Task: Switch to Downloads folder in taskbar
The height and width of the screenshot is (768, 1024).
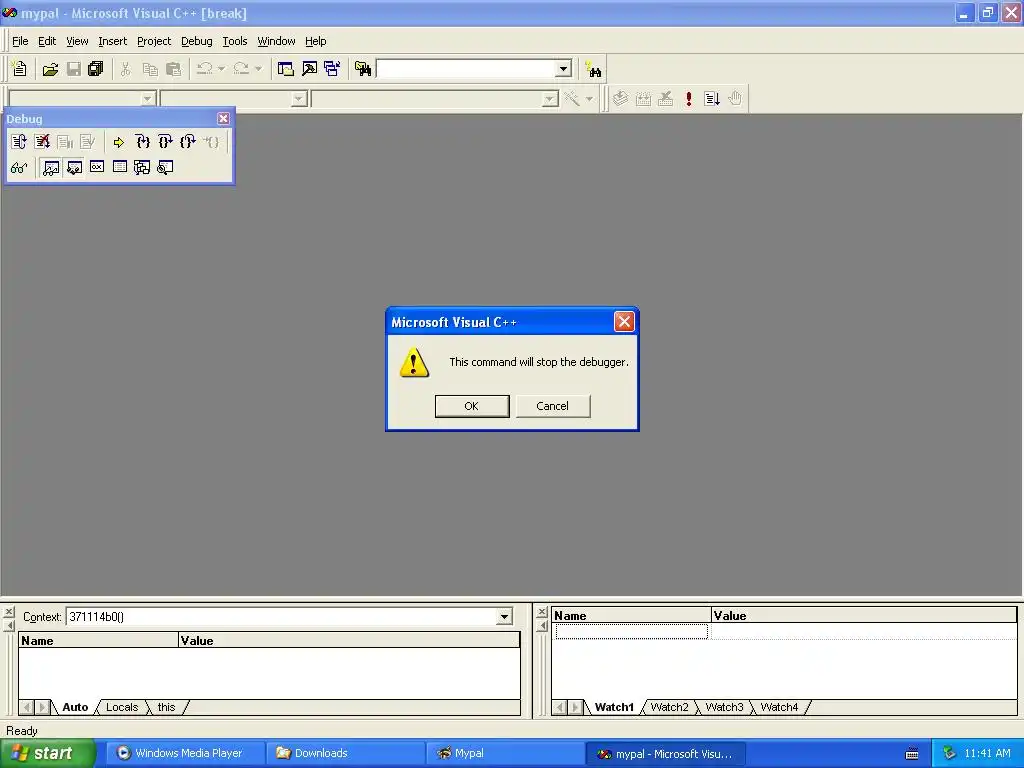Action: (x=345, y=753)
